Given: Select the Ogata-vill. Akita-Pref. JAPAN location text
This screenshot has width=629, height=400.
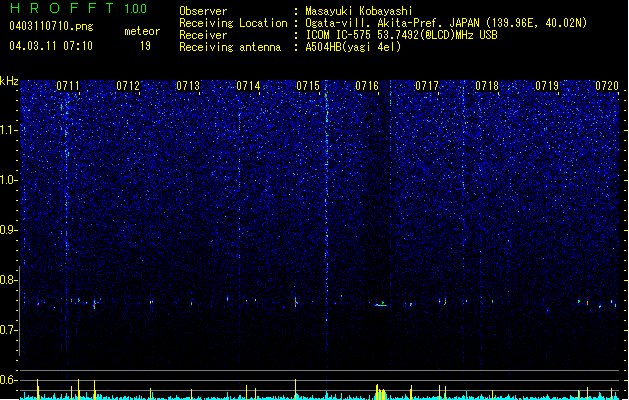Looking at the screenshot, I should coord(446,23).
